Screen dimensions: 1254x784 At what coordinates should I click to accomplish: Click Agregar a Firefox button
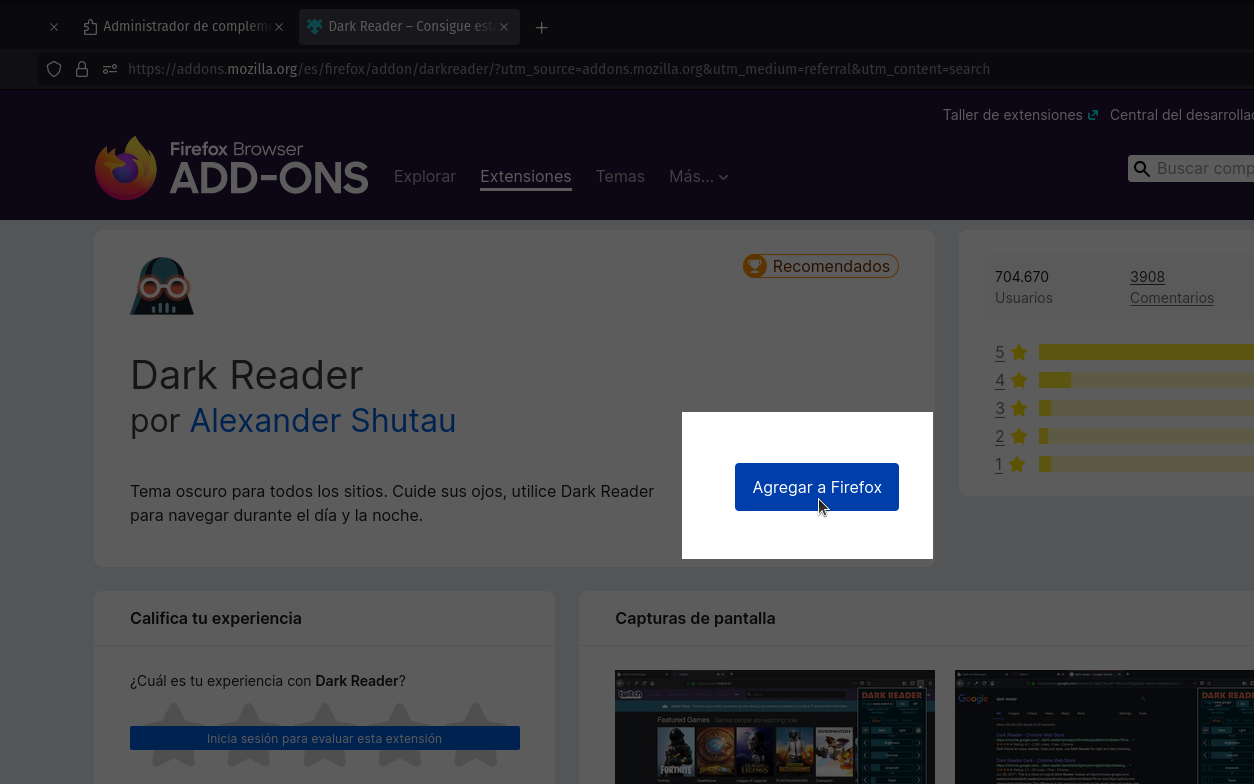tap(816, 487)
